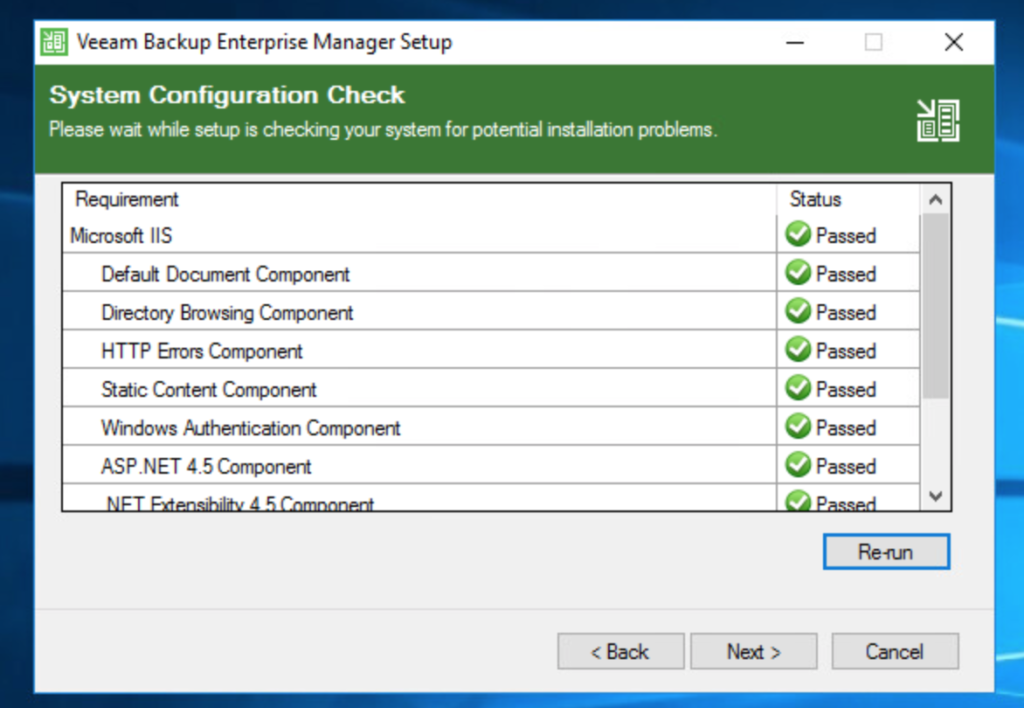Screen dimensions: 1024x708
Task: Select the ASP.NET 4.5 Component row
Action: click(x=491, y=466)
